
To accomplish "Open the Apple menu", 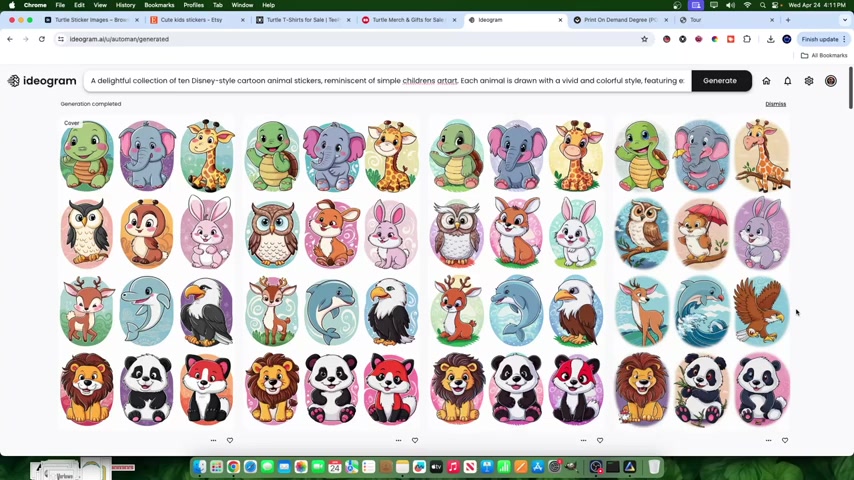I will click(x=11, y=5).
